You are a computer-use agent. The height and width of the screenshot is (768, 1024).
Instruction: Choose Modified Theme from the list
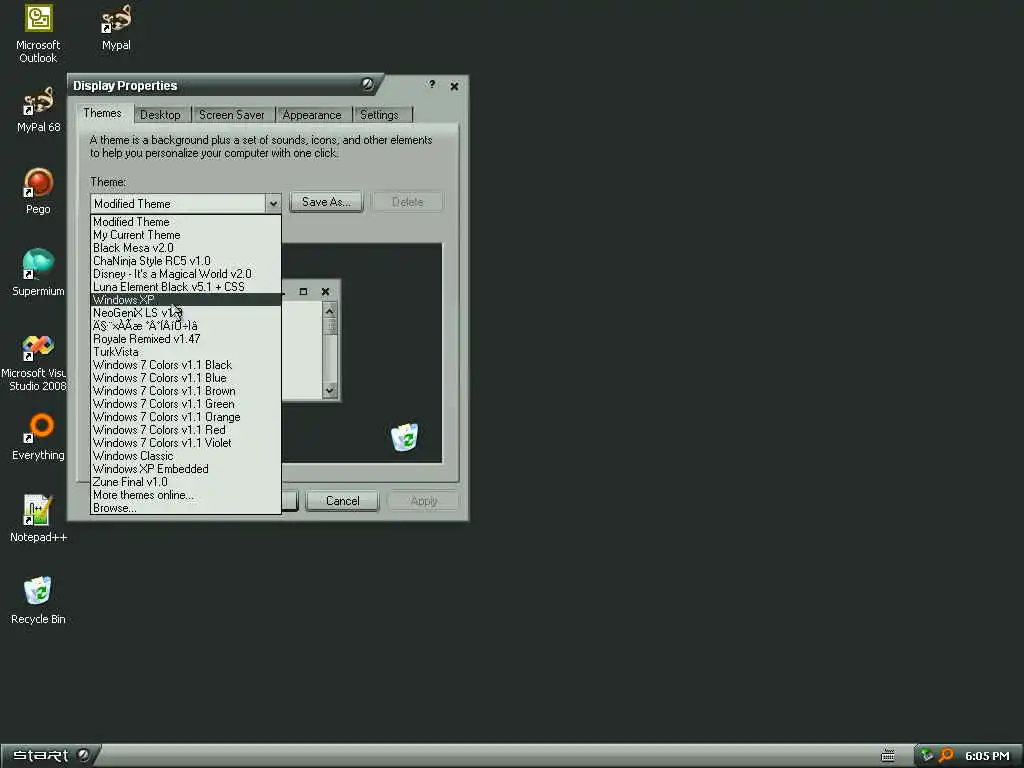coord(185,222)
